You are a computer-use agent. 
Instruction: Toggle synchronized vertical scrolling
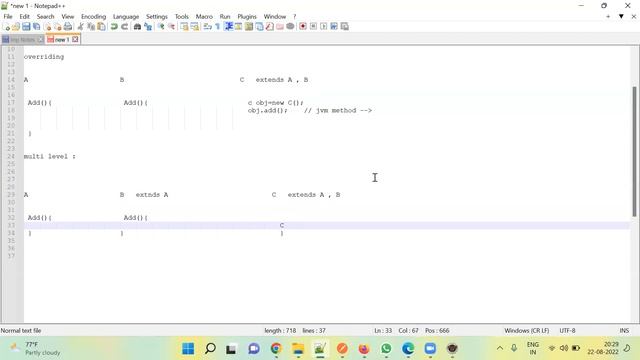(x=184, y=27)
